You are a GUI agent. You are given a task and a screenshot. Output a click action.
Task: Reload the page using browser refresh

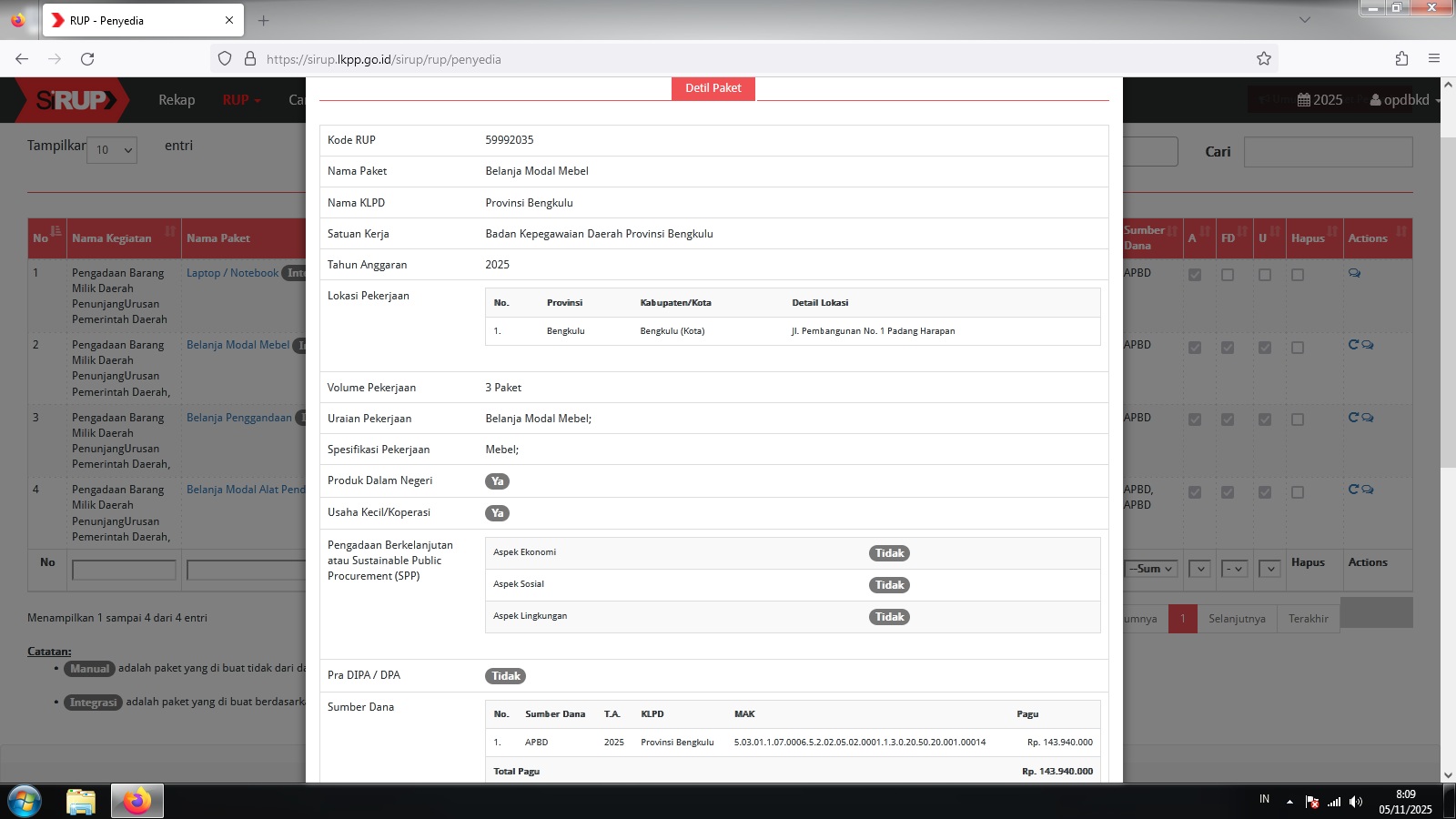coord(87,59)
